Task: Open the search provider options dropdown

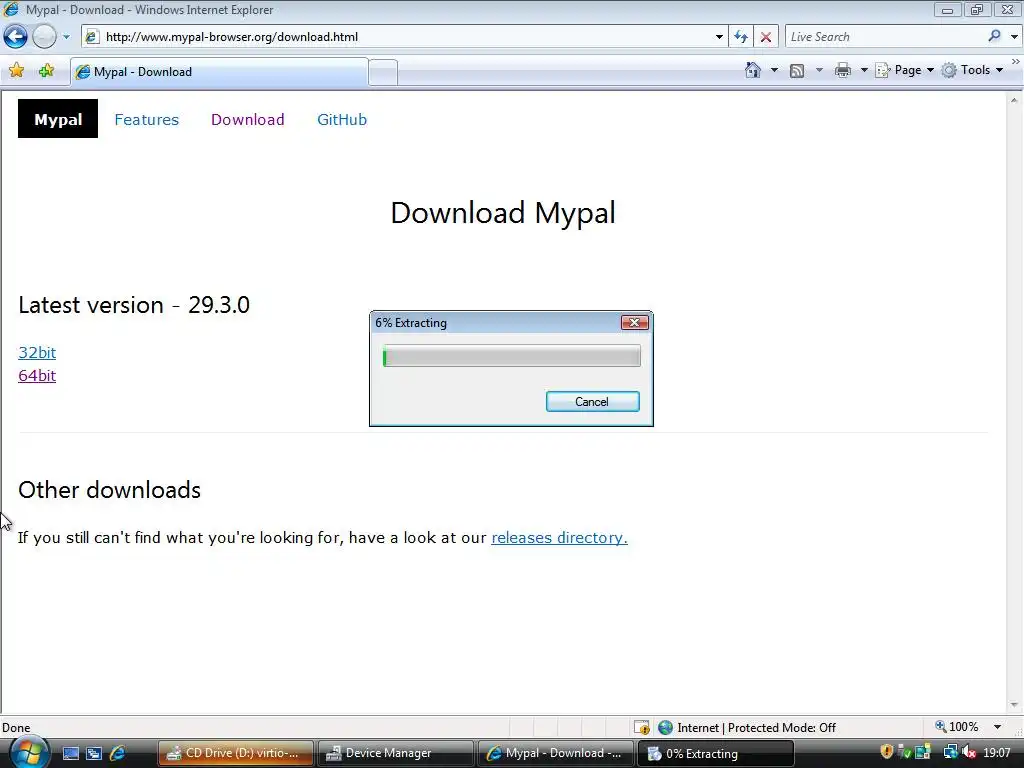Action: 1014,37
